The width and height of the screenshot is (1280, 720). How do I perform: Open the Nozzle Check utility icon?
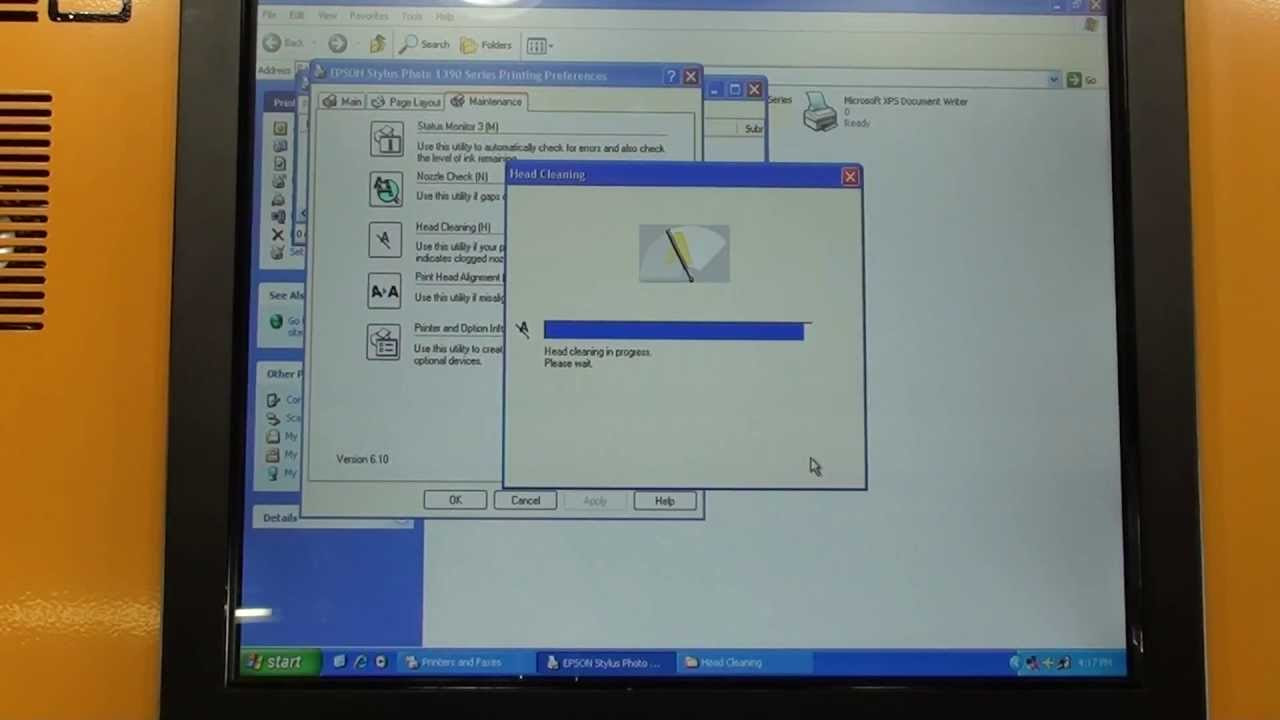[x=387, y=190]
